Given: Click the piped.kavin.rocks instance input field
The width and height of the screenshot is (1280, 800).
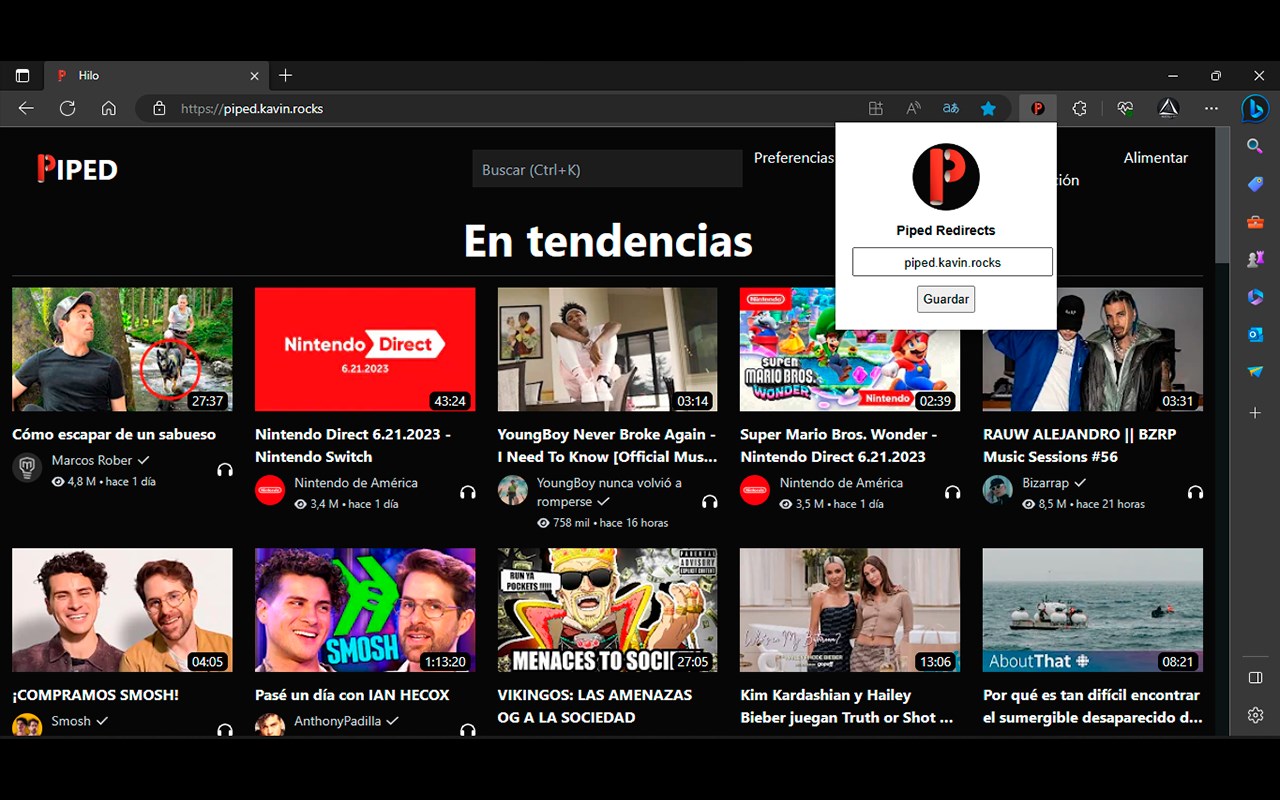Looking at the screenshot, I should (952, 262).
